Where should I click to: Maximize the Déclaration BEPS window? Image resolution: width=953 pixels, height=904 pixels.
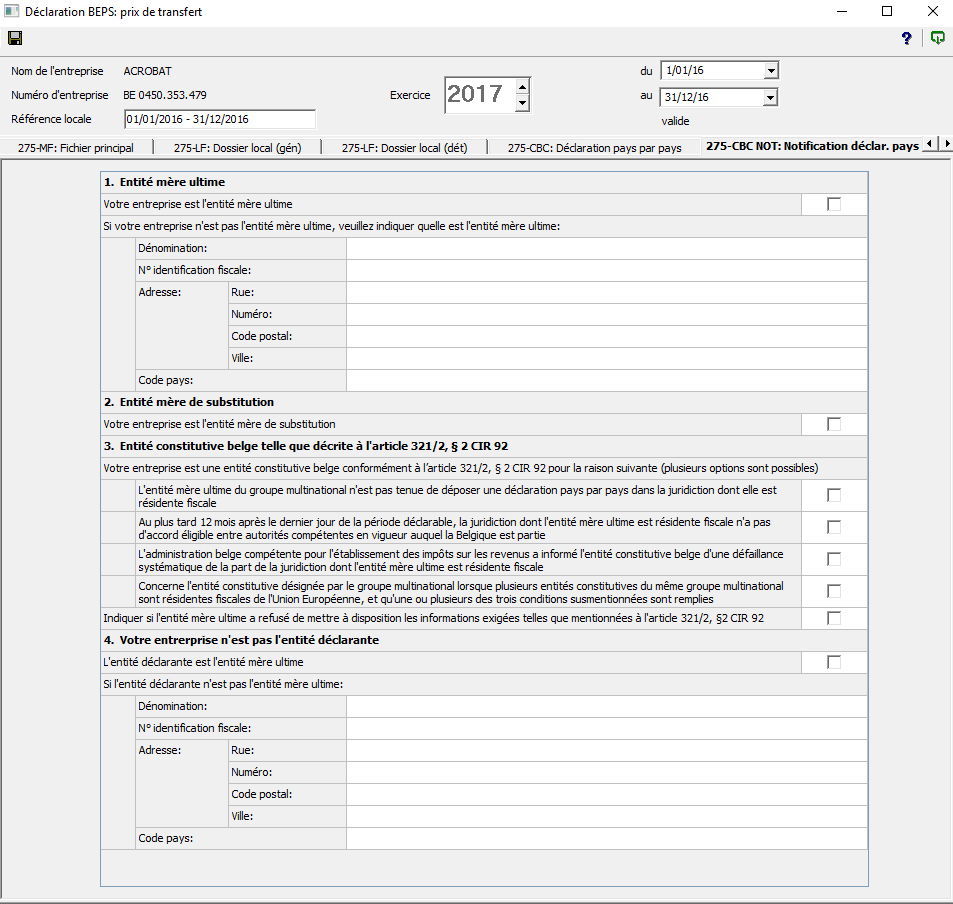tap(887, 12)
